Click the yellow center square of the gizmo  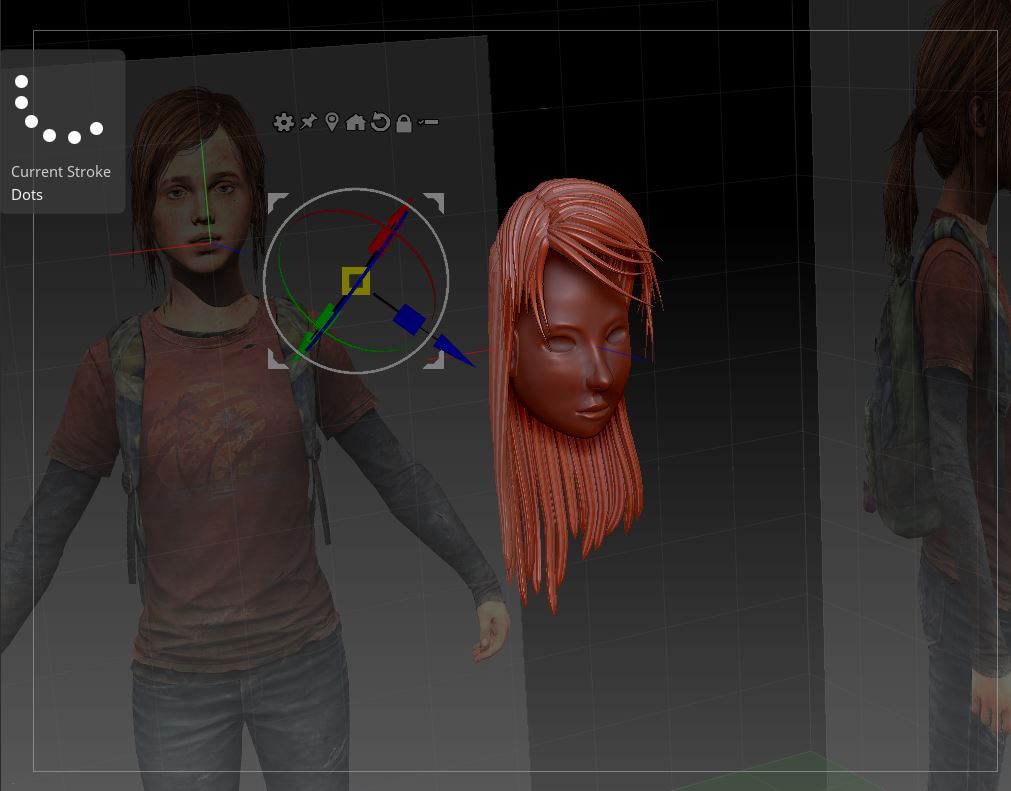pos(356,281)
